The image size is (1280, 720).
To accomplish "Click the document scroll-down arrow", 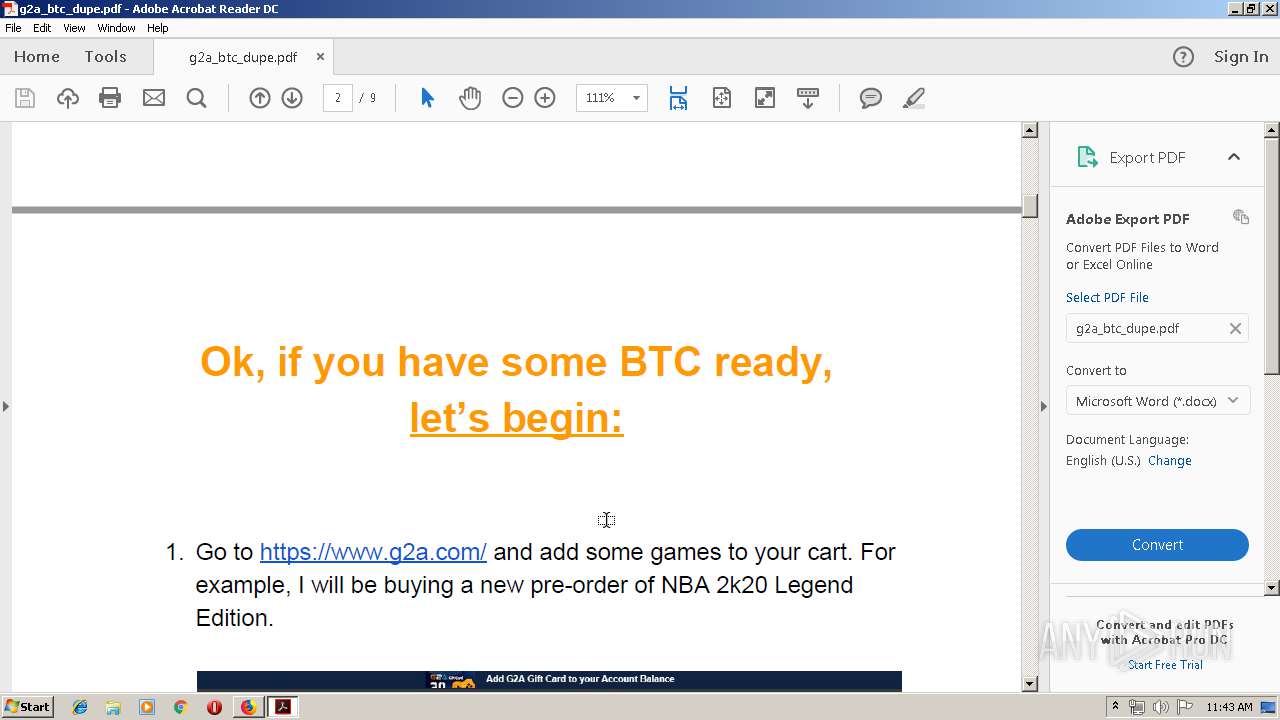I will coord(1030,684).
